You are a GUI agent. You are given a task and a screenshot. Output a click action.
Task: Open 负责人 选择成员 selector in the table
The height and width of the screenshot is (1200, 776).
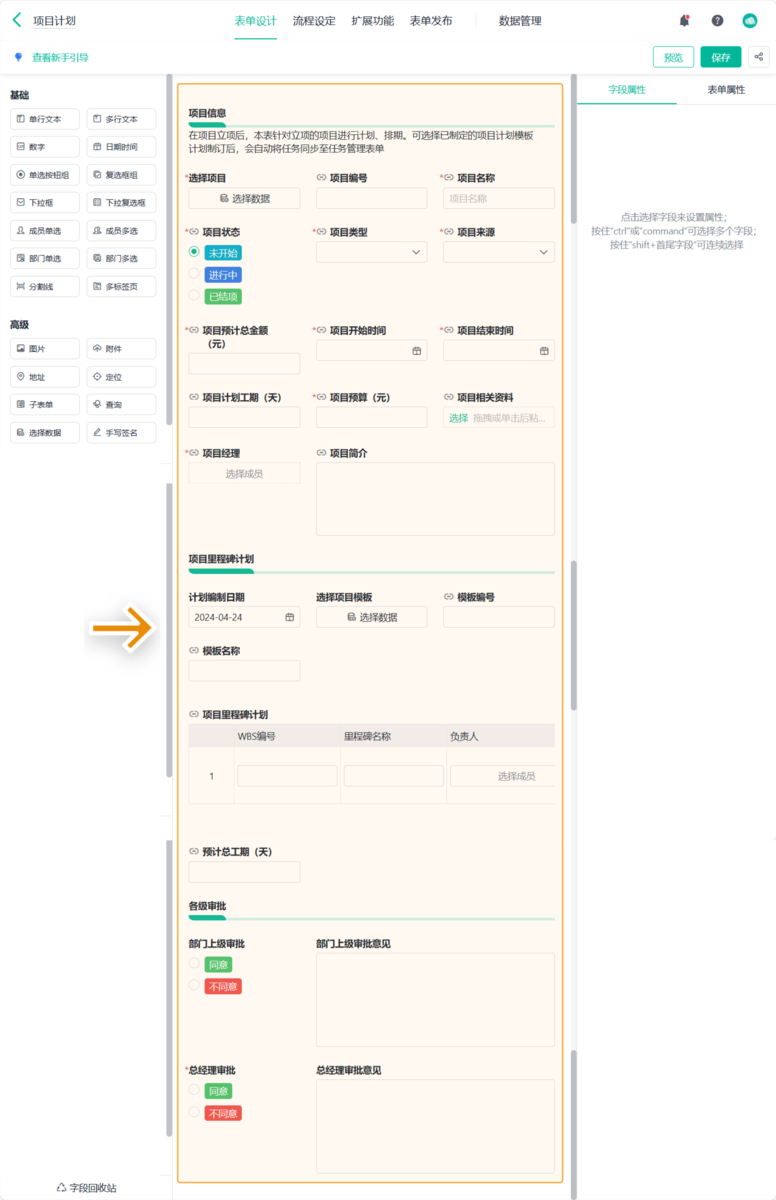[x=503, y=776]
